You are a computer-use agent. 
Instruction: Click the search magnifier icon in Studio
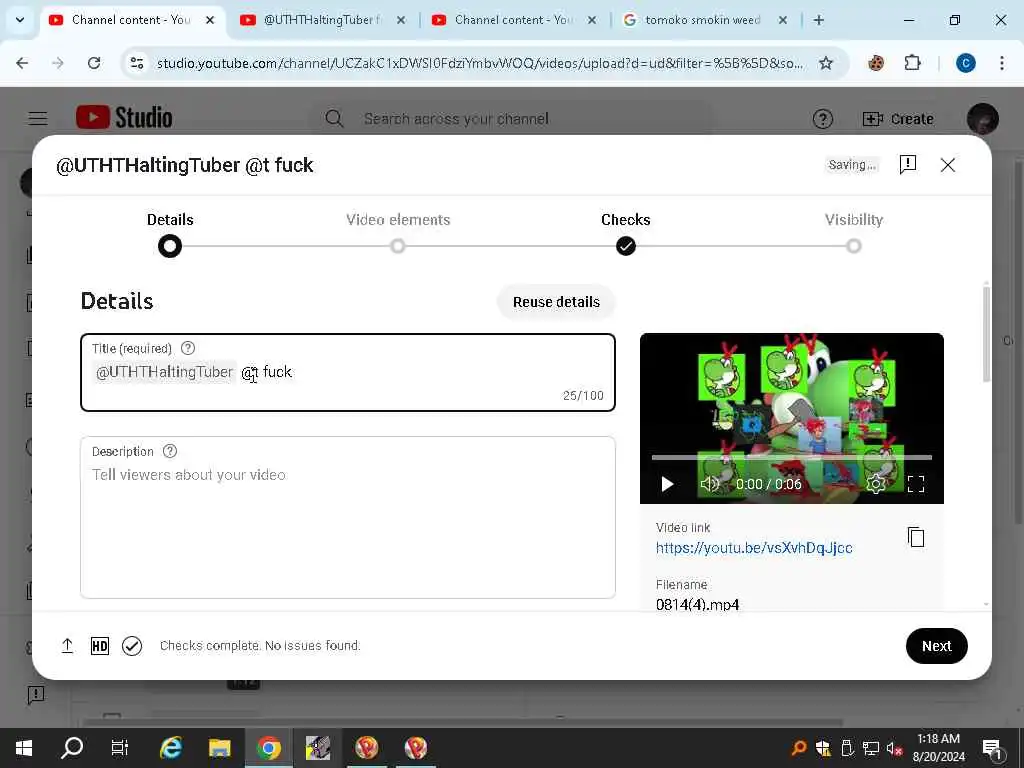(334, 118)
